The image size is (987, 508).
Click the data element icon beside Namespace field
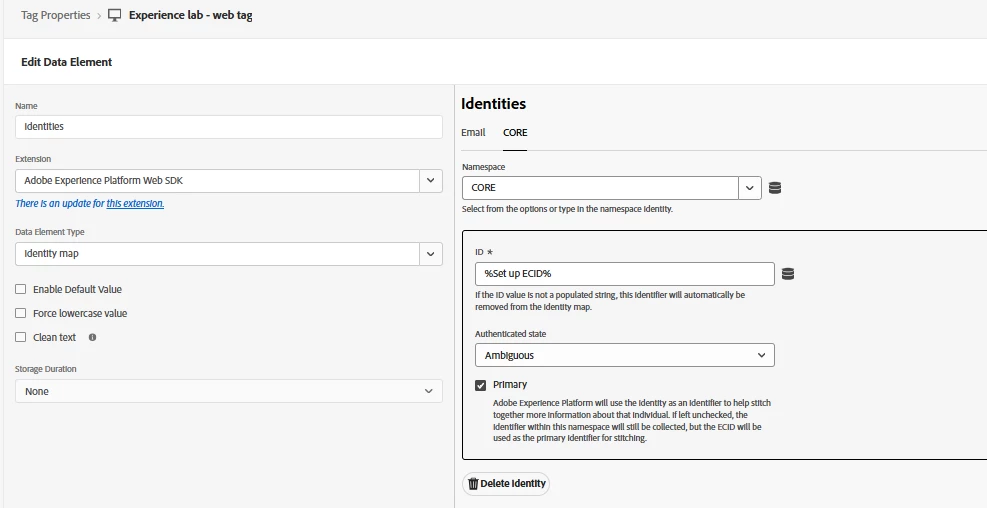click(775, 188)
